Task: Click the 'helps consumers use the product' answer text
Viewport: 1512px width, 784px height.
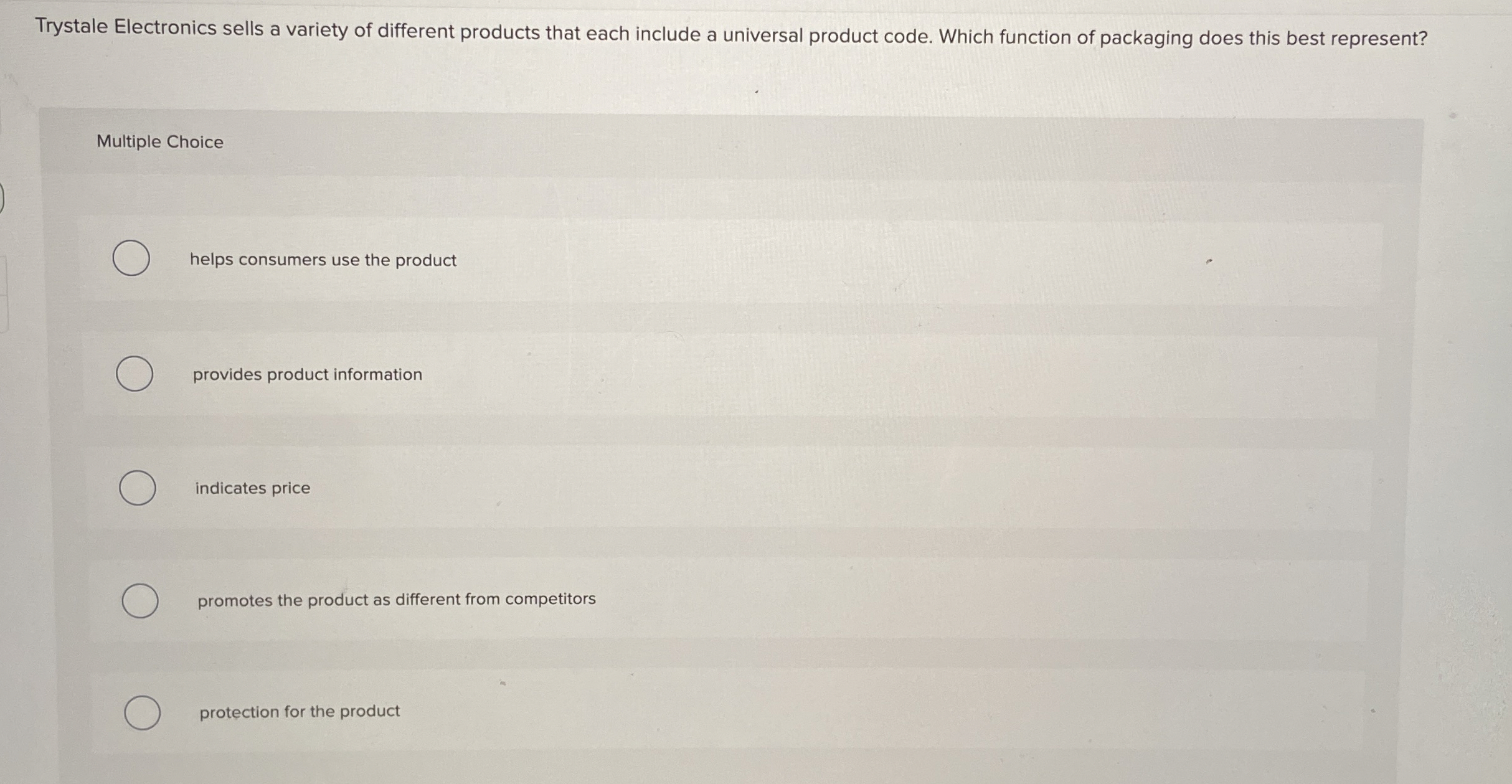Action: pyautogui.click(x=323, y=260)
